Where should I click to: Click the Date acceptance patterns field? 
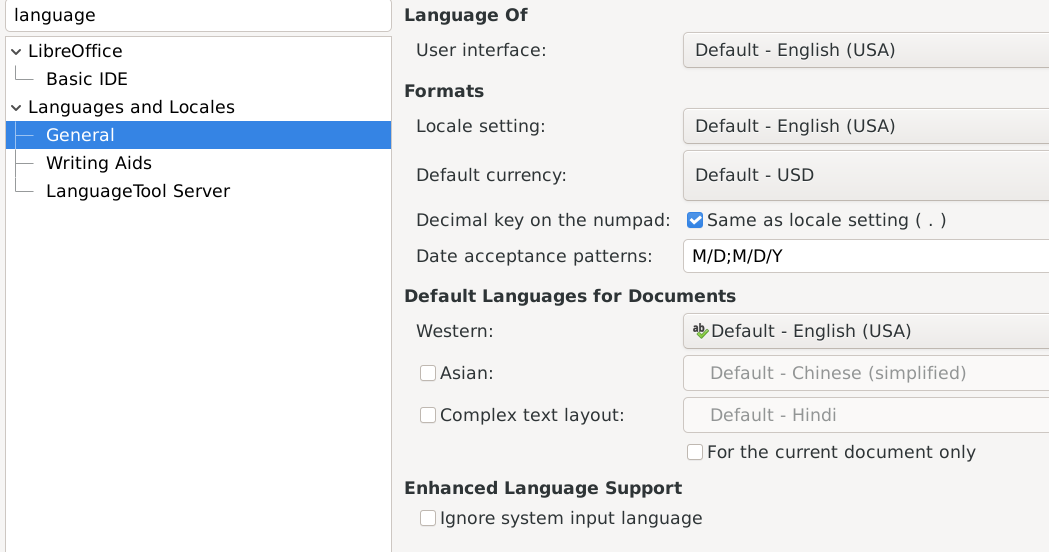tap(865, 256)
